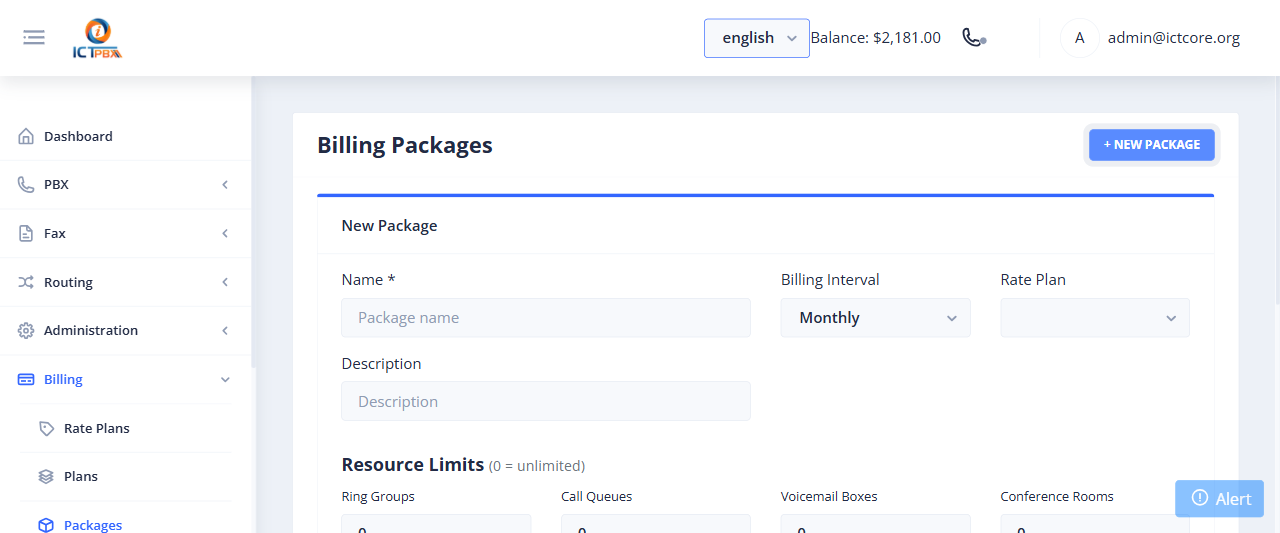1280x533 pixels.
Task: Click the Plans layers icon
Action: (46, 476)
